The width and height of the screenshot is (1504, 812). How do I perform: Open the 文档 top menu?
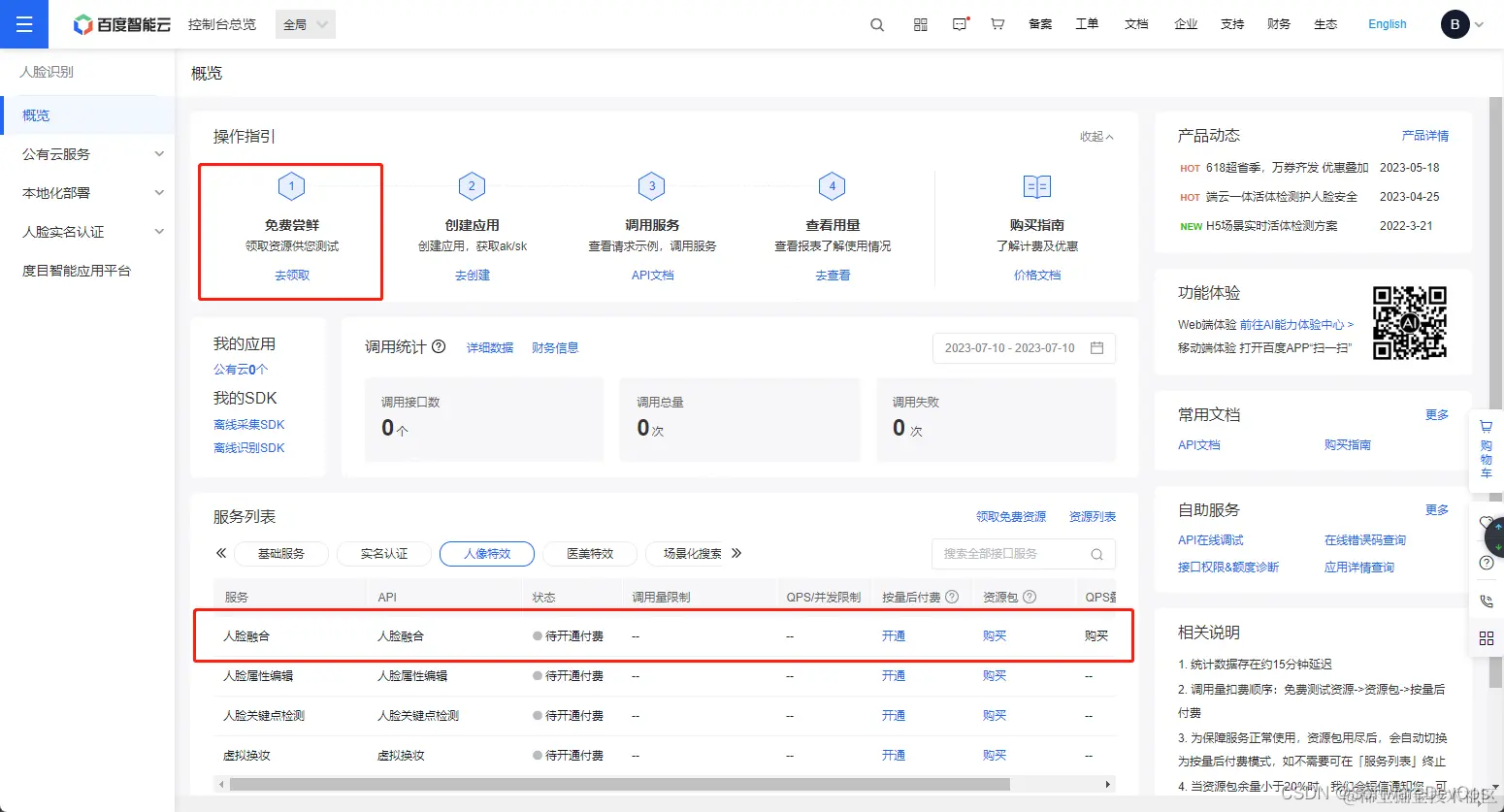pyautogui.click(x=1136, y=24)
